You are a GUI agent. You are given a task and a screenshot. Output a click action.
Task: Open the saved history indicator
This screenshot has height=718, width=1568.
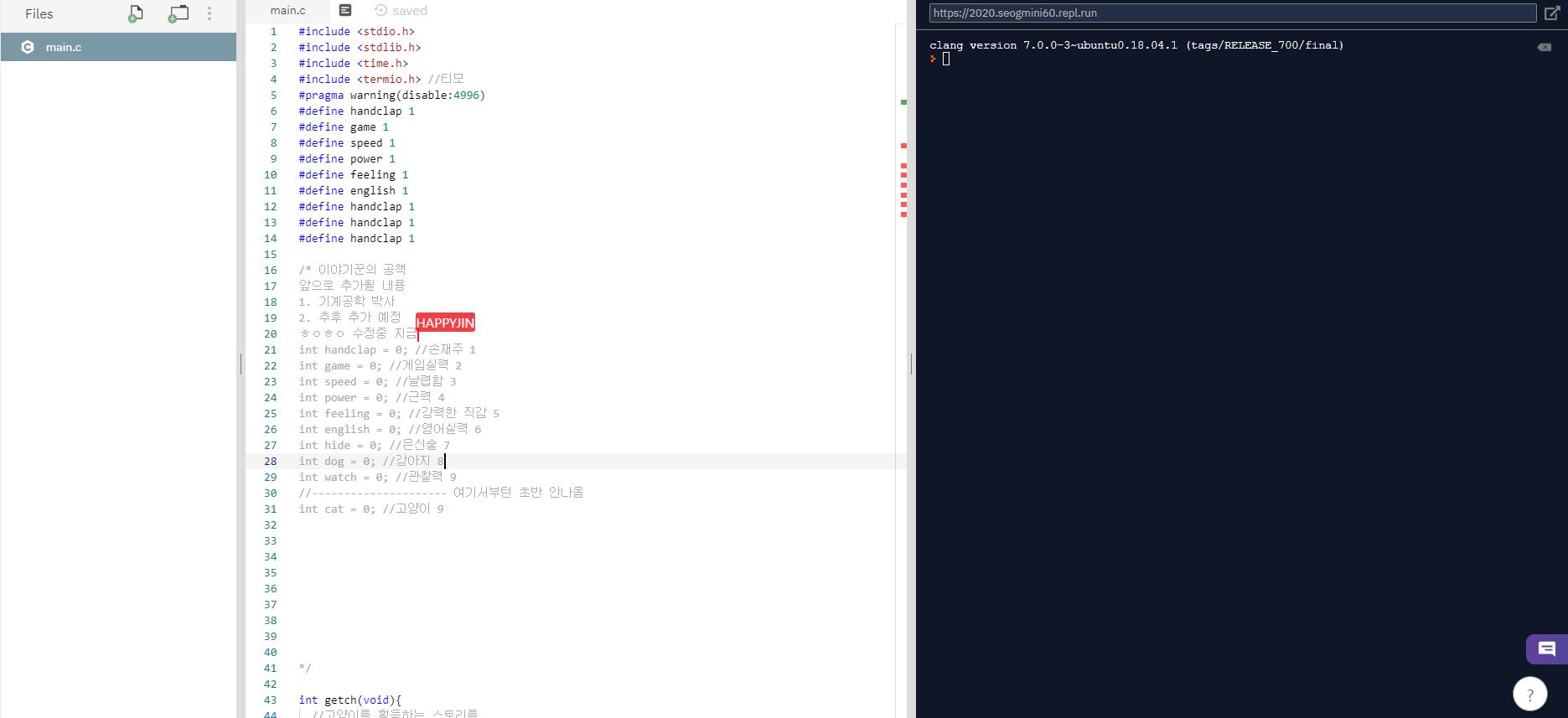(x=401, y=11)
